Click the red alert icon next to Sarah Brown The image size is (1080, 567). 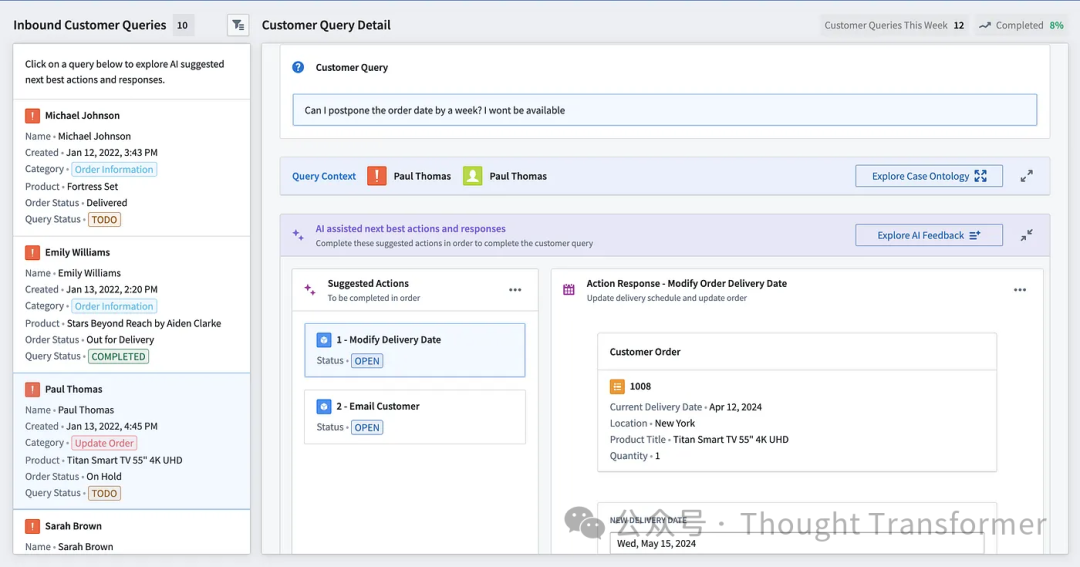tap(32, 526)
